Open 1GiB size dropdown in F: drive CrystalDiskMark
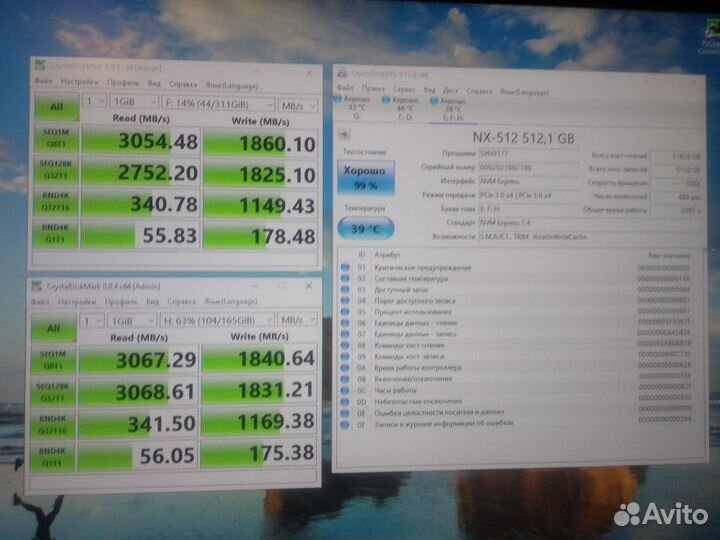The height and width of the screenshot is (540, 720). tap(134, 101)
